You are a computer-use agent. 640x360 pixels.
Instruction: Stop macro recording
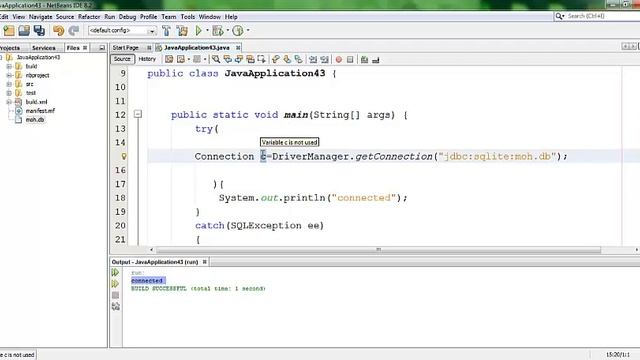(350, 60)
